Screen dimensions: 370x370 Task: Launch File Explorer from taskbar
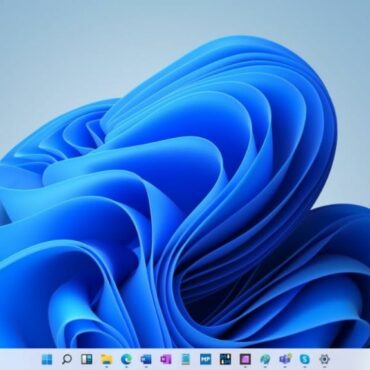(106, 359)
